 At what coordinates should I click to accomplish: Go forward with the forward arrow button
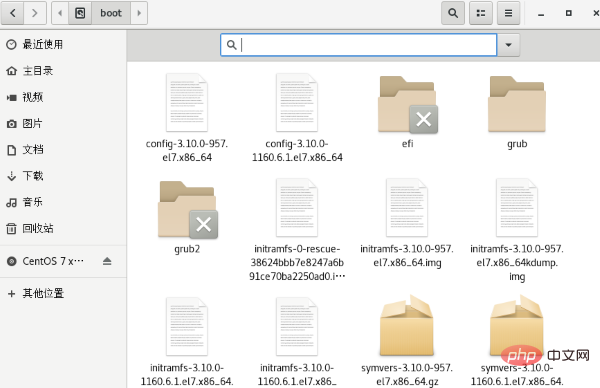pos(35,13)
